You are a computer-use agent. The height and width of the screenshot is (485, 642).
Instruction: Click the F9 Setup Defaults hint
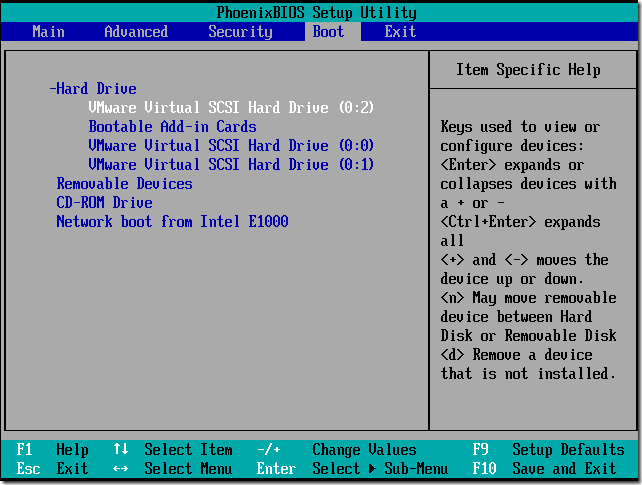tap(548, 449)
